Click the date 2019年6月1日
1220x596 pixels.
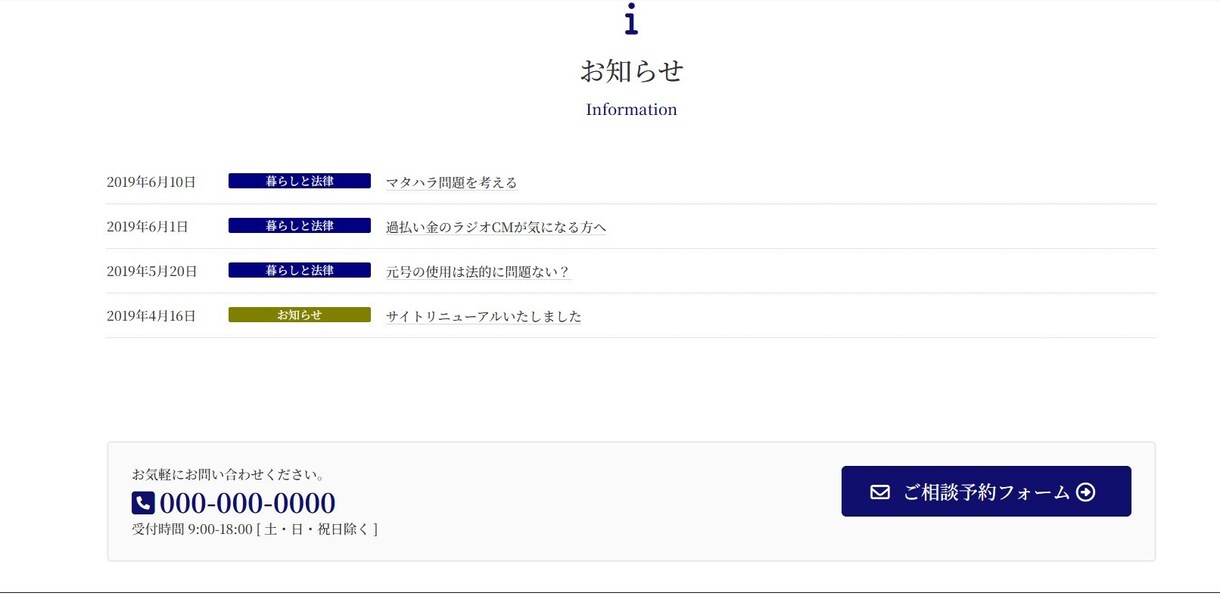tap(148, 227)
